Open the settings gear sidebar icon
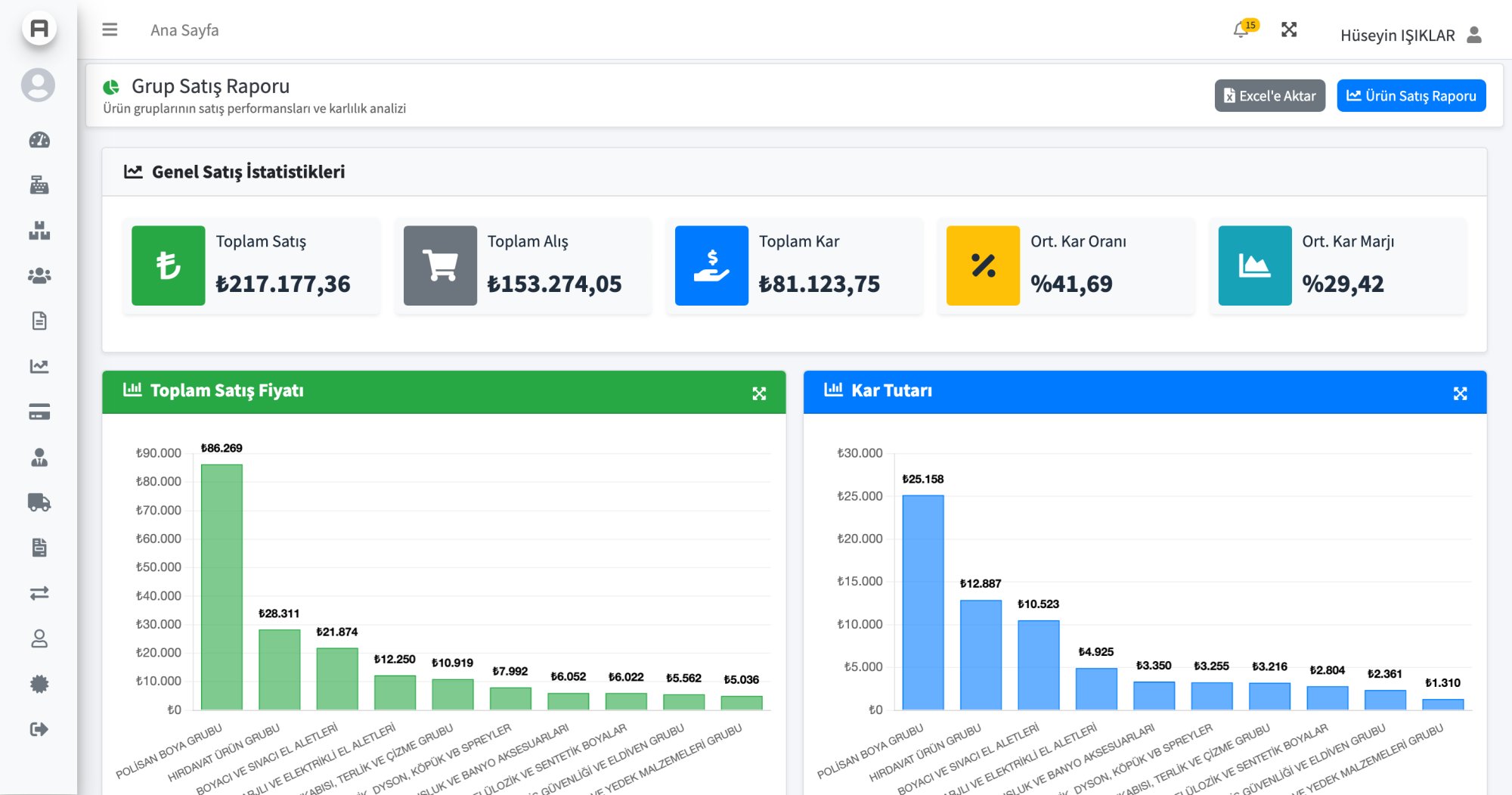The height and width of the screenshot is (795, 1512). 39,684
